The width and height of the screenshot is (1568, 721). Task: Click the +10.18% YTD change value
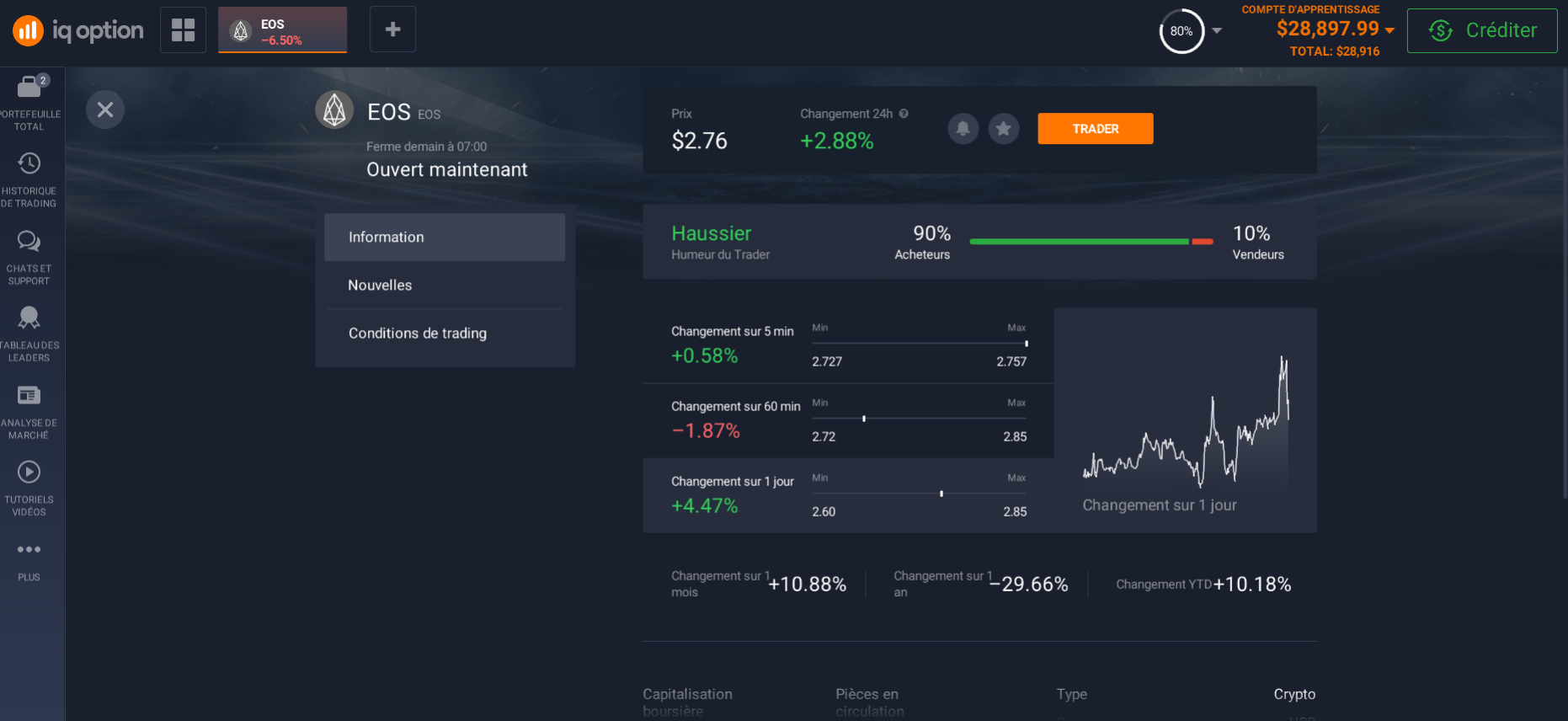coord(1251,585)
